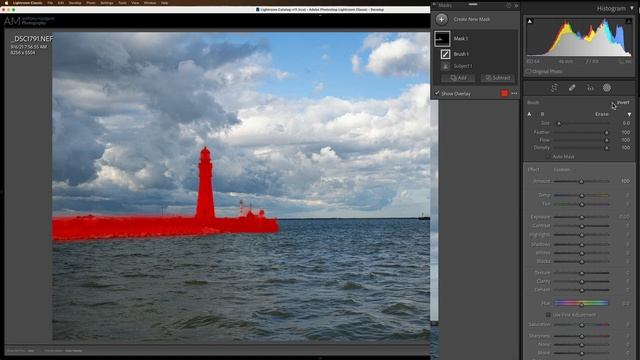The height and width of the screenshot is (360, 640).
Task: Adjust the Saturation slider
Action: pos(581,325)
